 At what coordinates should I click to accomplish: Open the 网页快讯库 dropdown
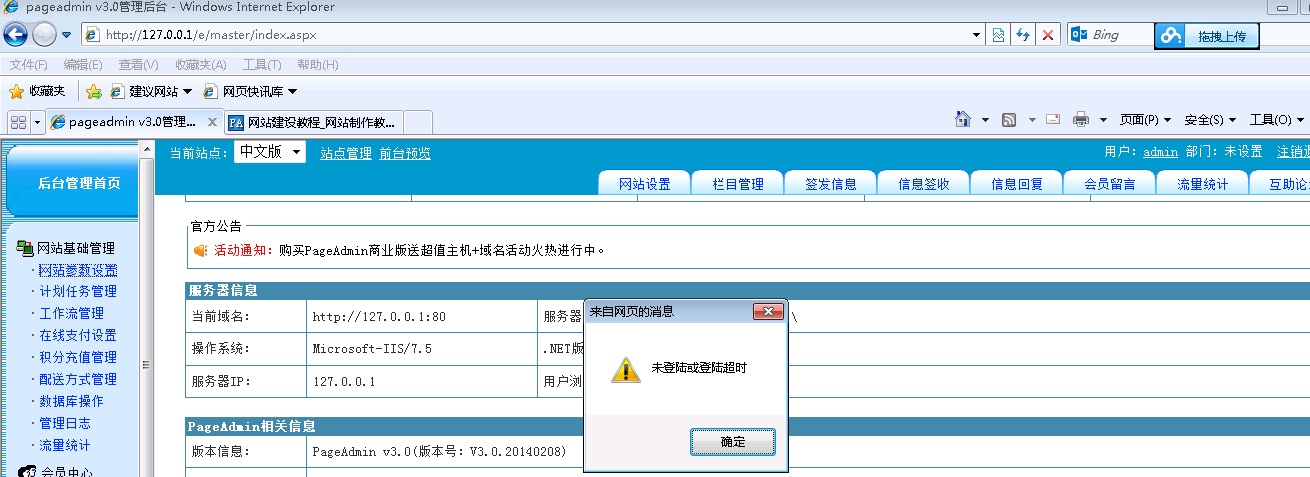pos(250,91)
